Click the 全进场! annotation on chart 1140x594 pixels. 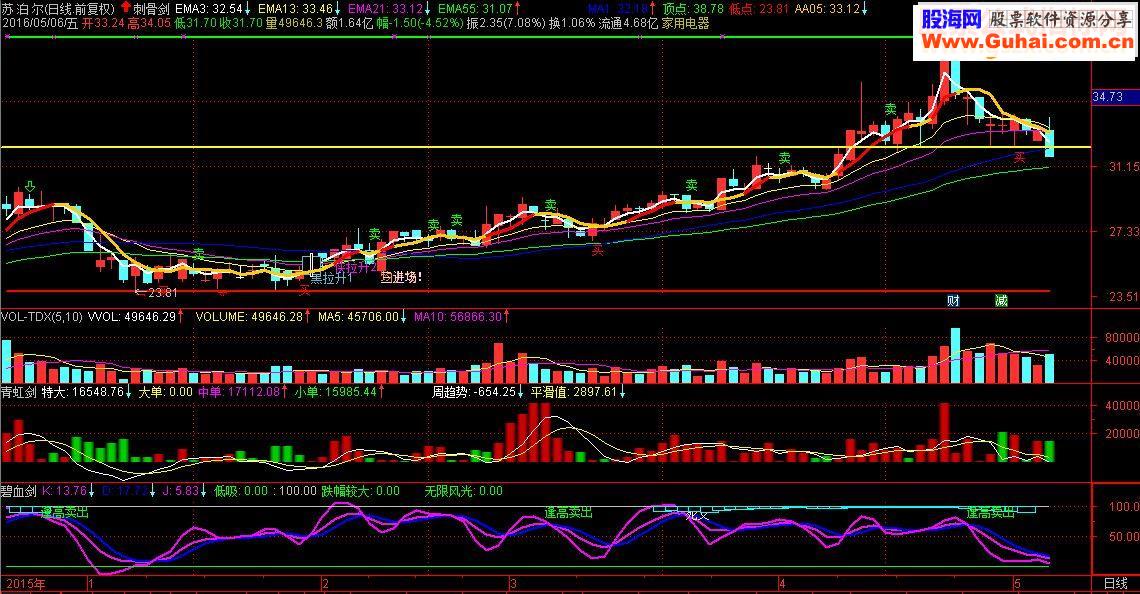(x=401, y=277)
